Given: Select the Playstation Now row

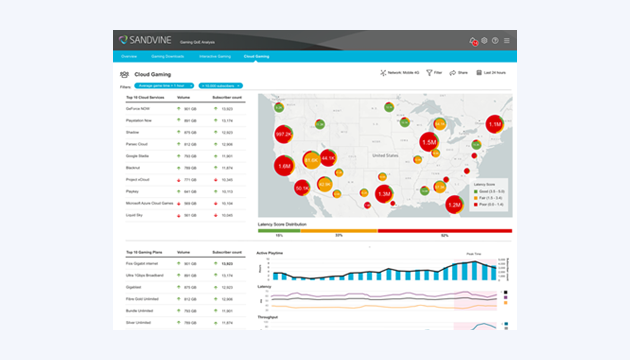Looking at the screenshot, I should [x=185, y=121].
